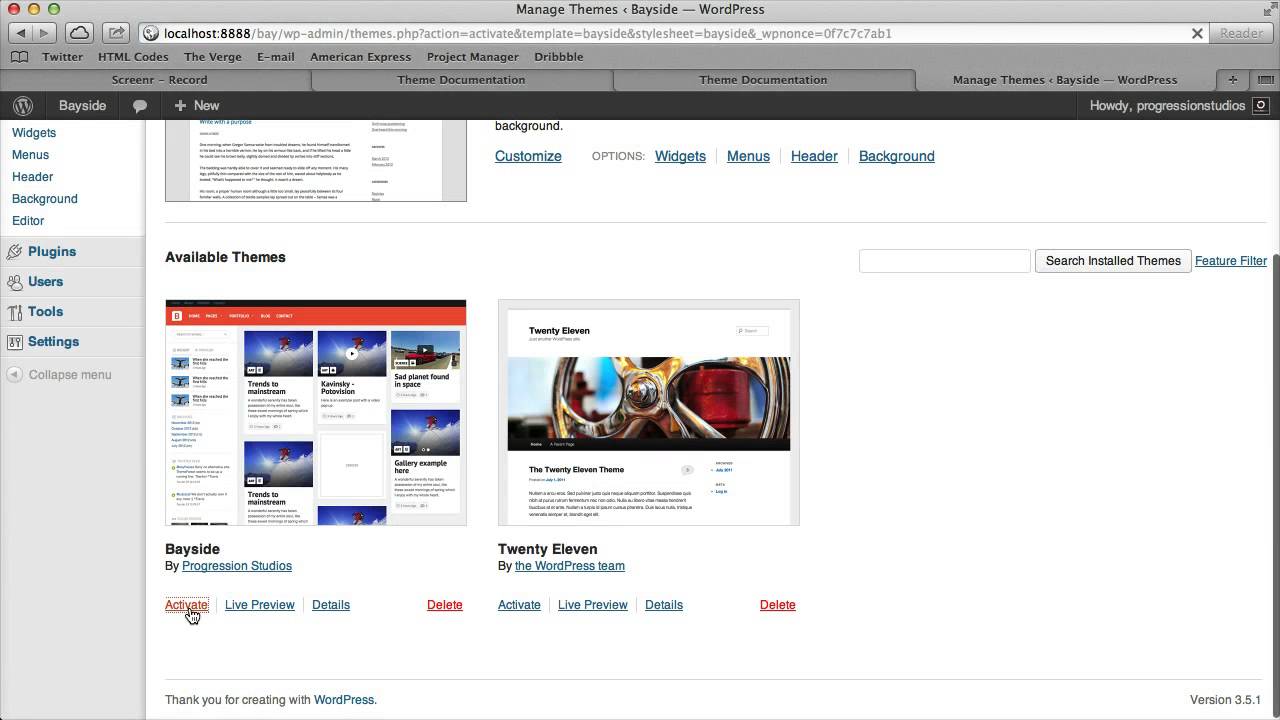Viewport: 1280px width, 720px height.
Task: Click Header link in theme OPTIONS row
Action: tap(814, 156)
